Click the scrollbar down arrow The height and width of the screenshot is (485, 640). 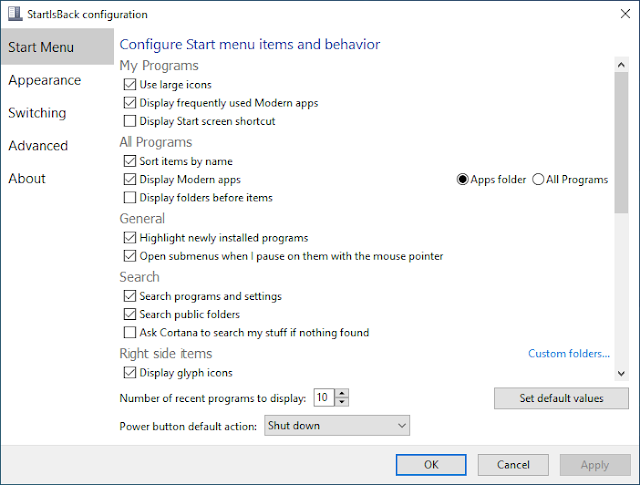tap(621, 373)
